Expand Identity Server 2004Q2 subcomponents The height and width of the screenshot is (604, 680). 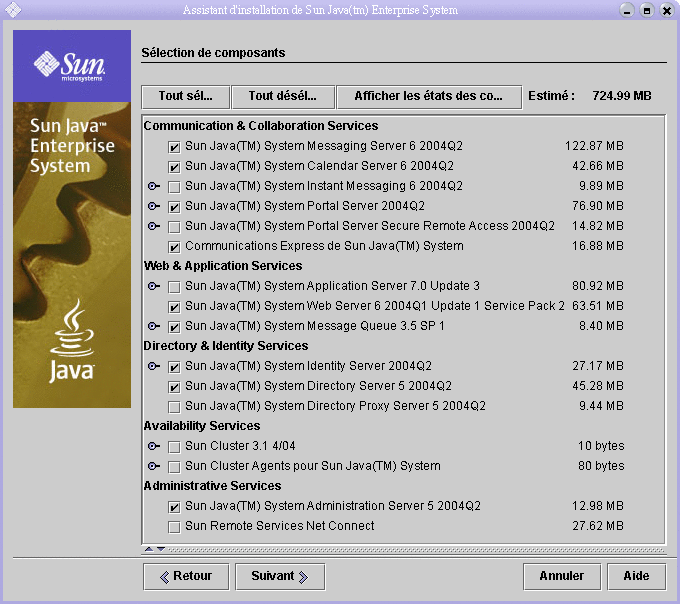[154, 366]
